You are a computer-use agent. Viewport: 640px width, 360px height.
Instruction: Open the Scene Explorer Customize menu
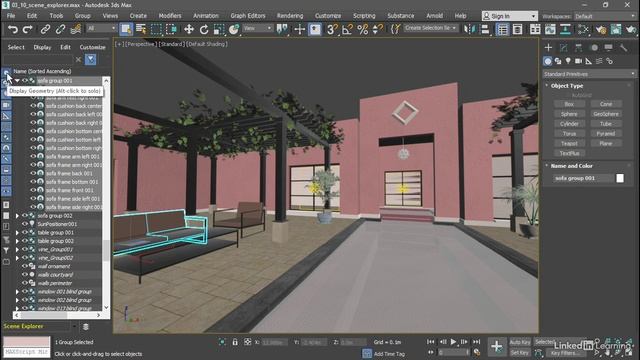point(93,47)
